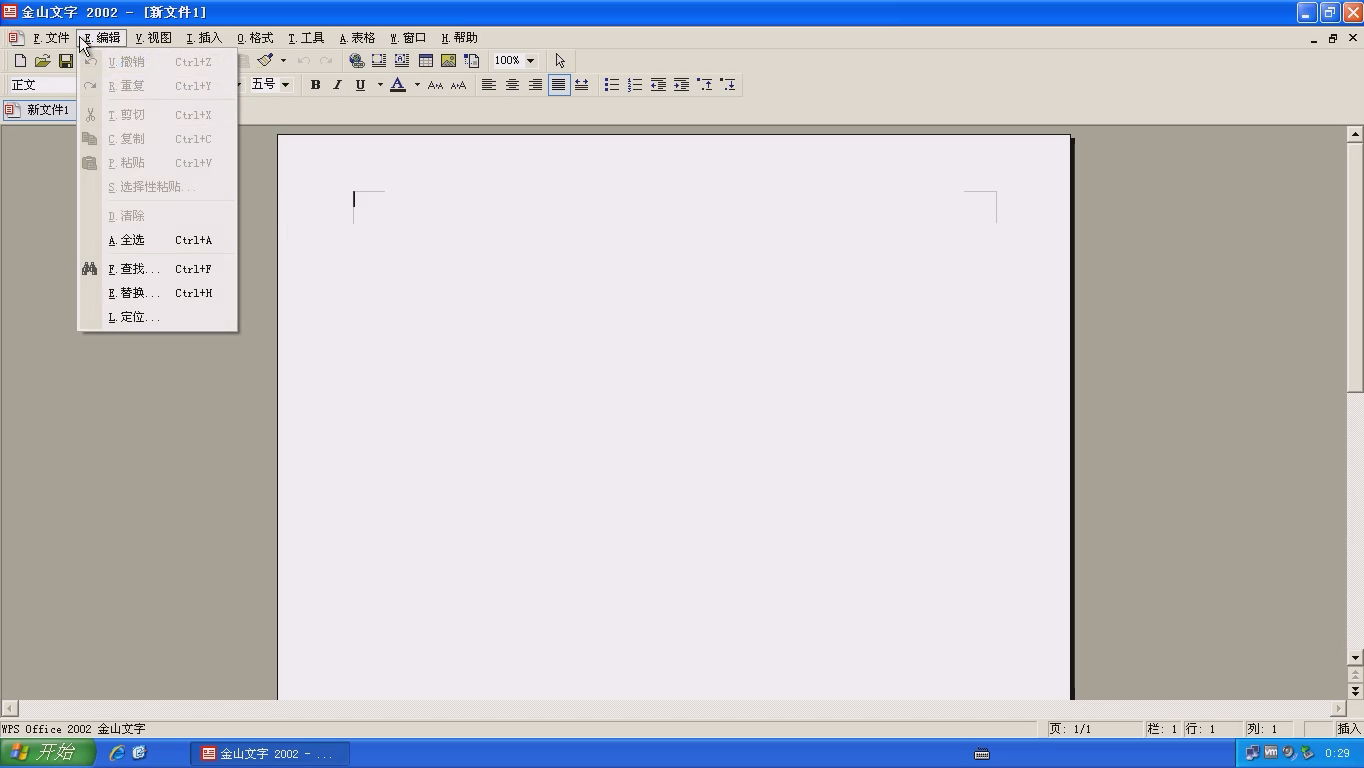The height and width of the screenshot is (768, 1364).
Task: Toggle justified alignment
Action: click(558, 85)
